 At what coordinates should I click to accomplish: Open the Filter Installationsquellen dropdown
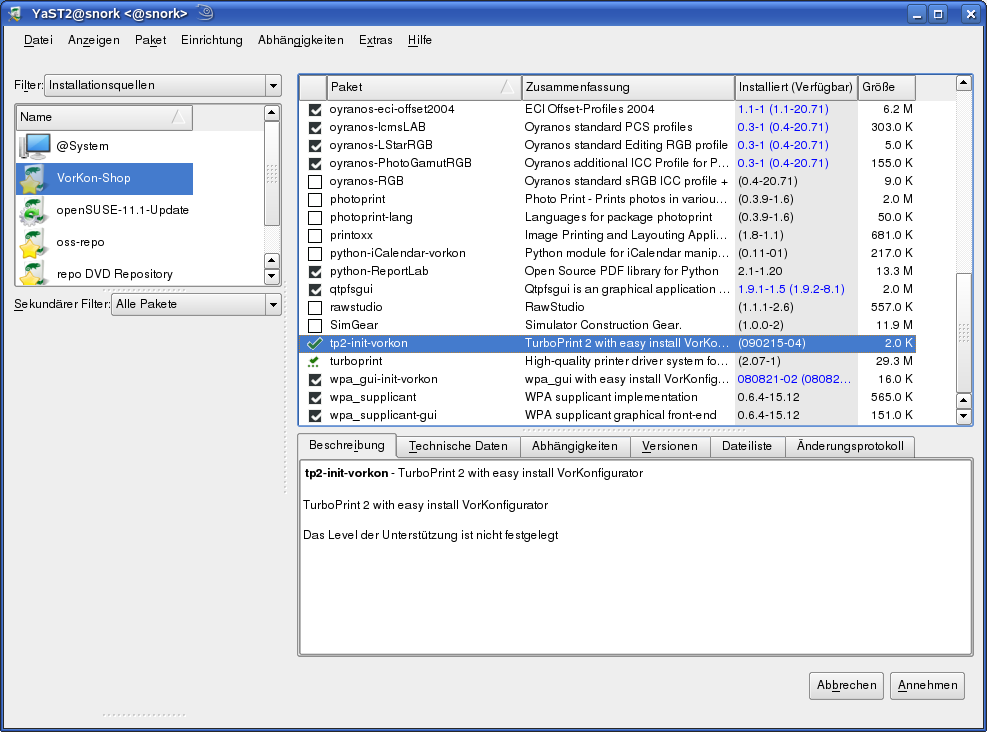tap(162, 86)
